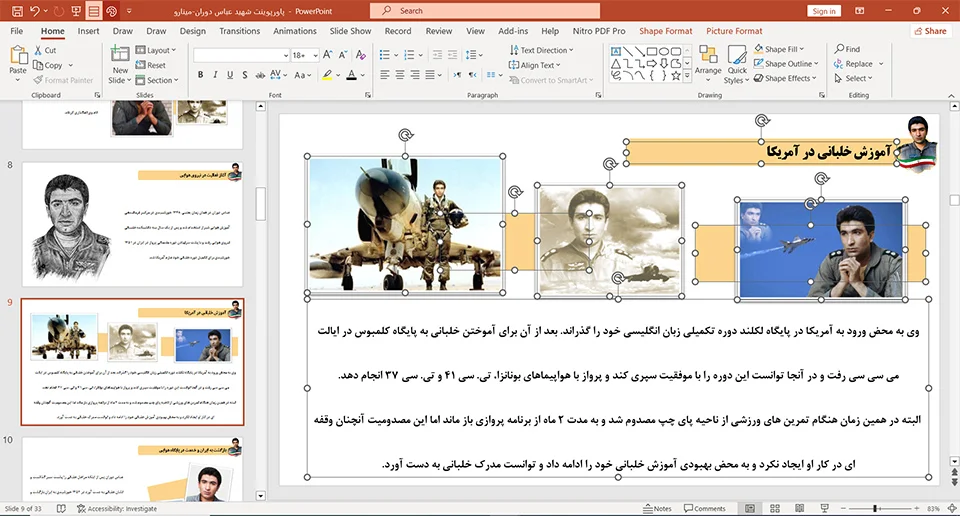960x516 pixels.
Task: Select slide 8 thumbnail
Action: point(132,225)
